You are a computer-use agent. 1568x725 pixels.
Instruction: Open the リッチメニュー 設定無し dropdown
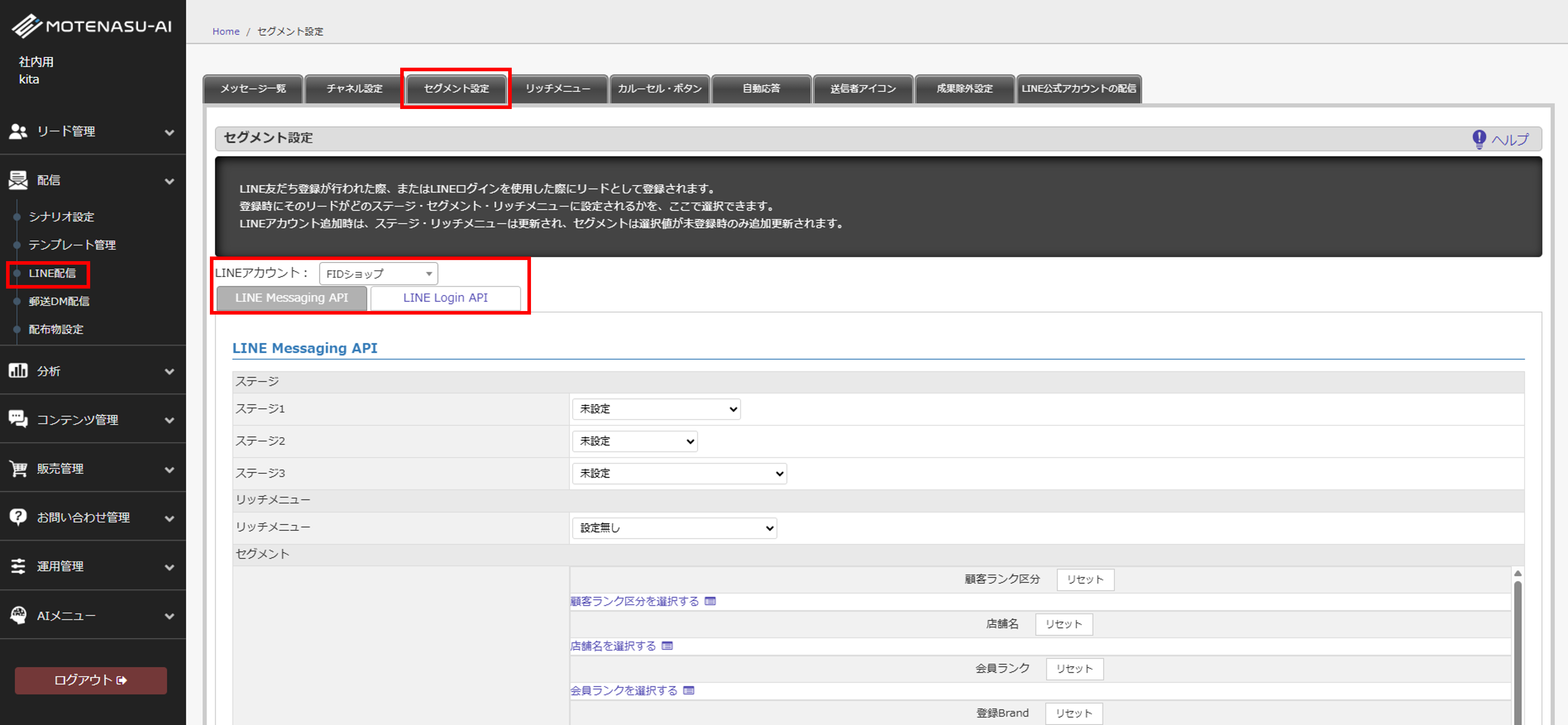point(674,528)
